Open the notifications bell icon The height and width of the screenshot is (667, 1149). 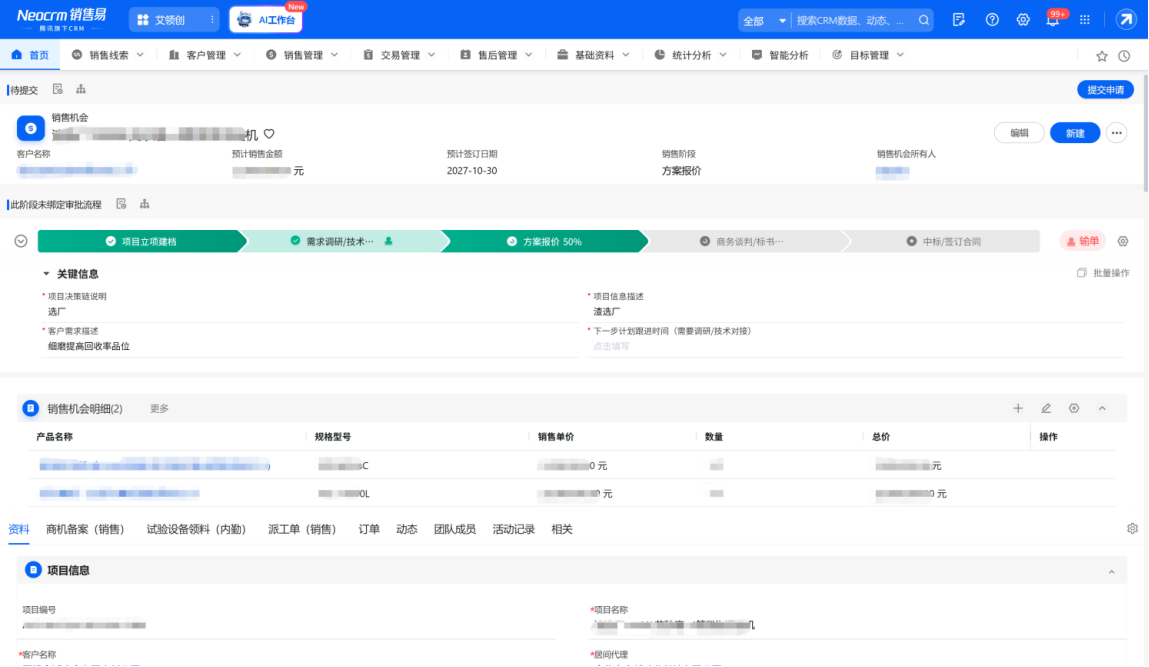pyautogui.click(x=1052, y=21)
